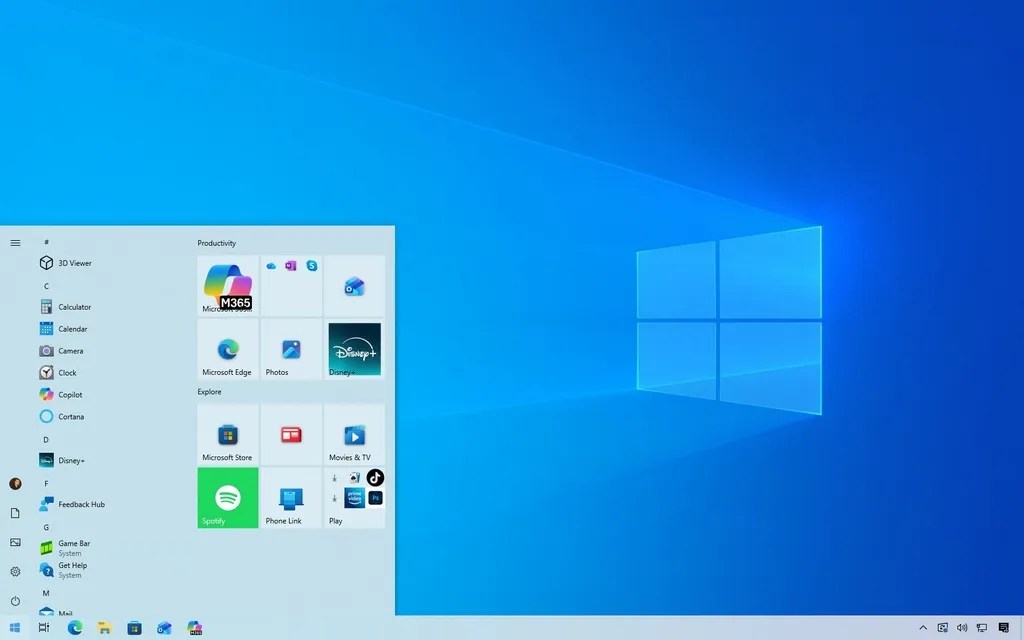Click the Windows Start button on taskbar

(x=14, y=628)
